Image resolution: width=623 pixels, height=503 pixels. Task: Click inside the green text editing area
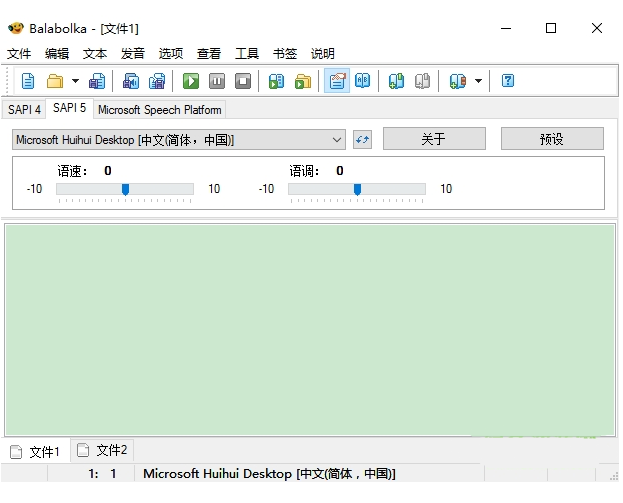(x=310, y=330)
